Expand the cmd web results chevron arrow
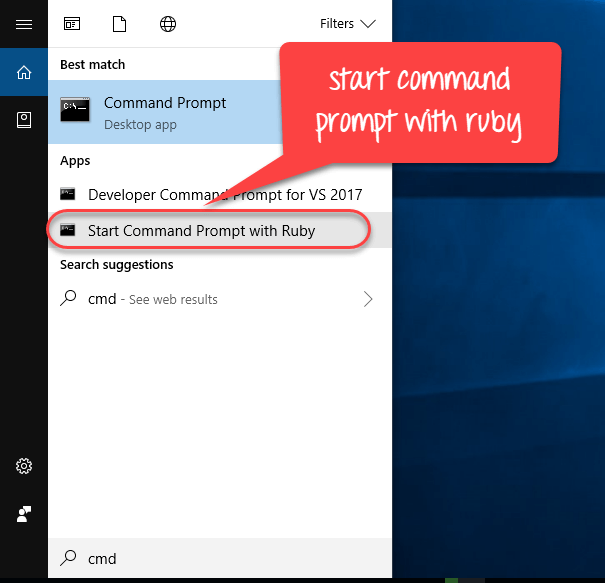The image size is (605, 583). point(368,299)
